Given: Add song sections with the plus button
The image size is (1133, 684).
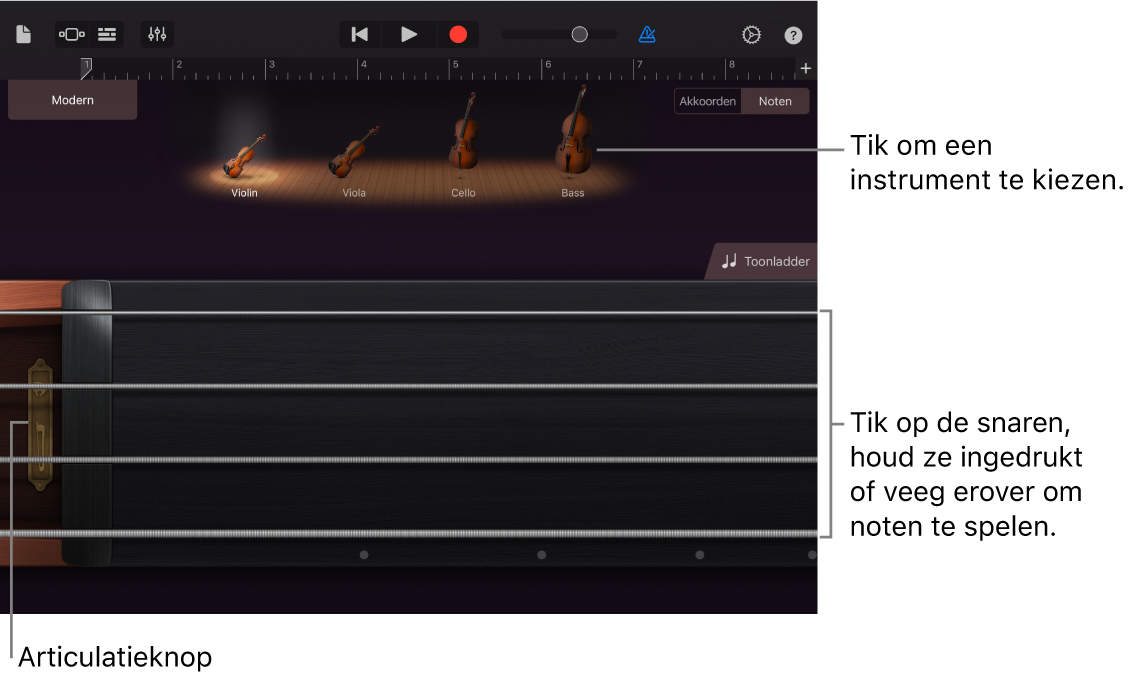Looking at the screenshot, I should pos(806,68).
